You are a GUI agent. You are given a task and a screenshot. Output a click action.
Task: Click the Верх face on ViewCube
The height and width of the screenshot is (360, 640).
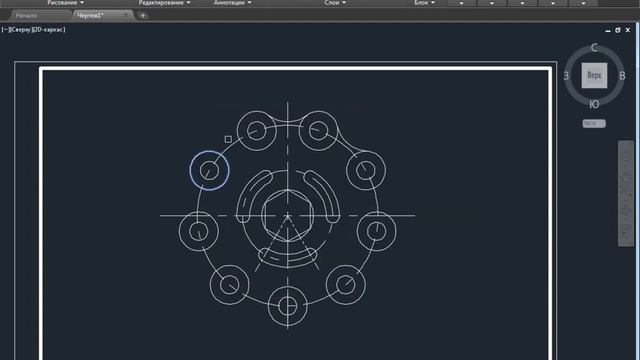click(x=594, y=75)
